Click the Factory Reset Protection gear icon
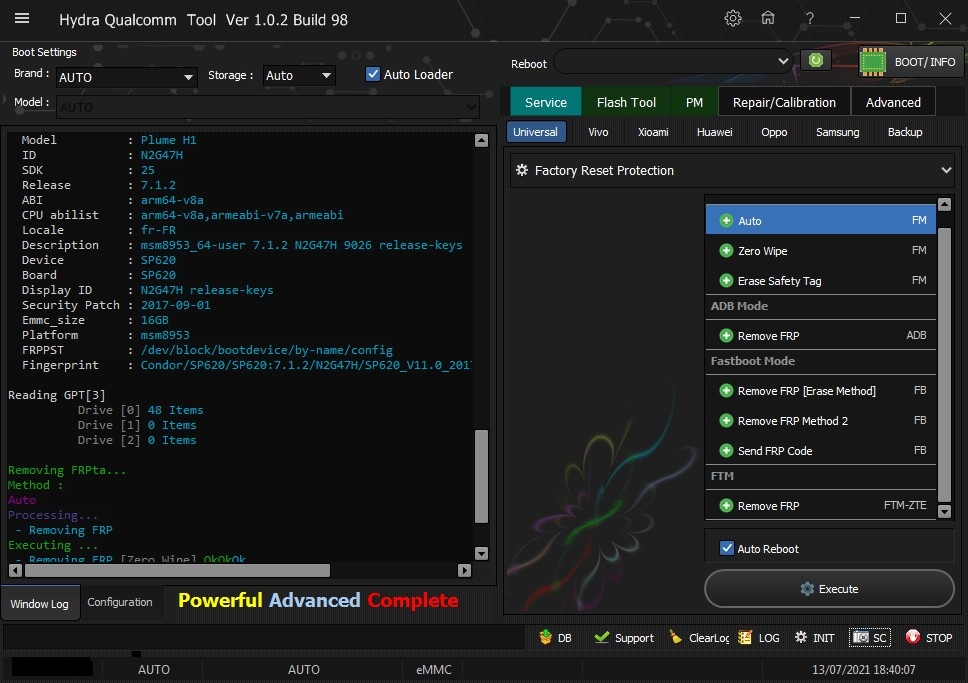This screenshot has height=683, width=968. pyautogui.click(x=522, y=170)
